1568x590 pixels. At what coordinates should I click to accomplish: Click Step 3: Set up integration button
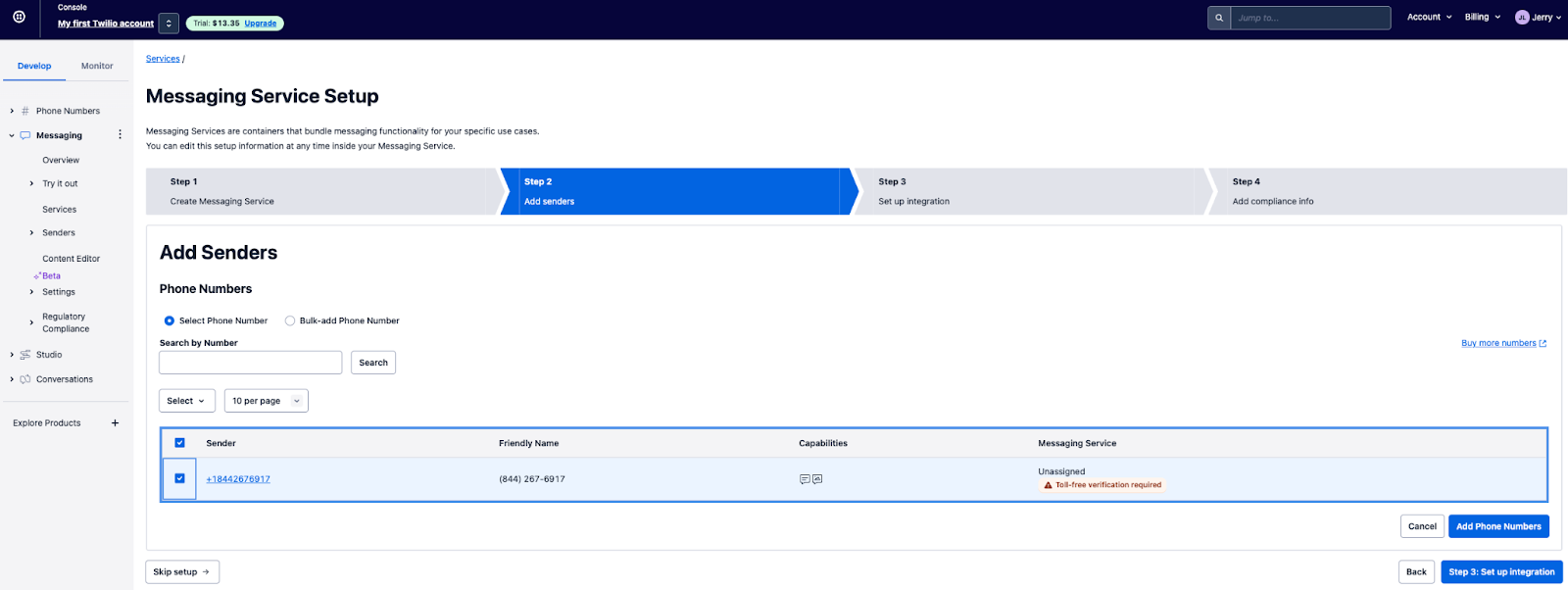tap(1501, 572)
